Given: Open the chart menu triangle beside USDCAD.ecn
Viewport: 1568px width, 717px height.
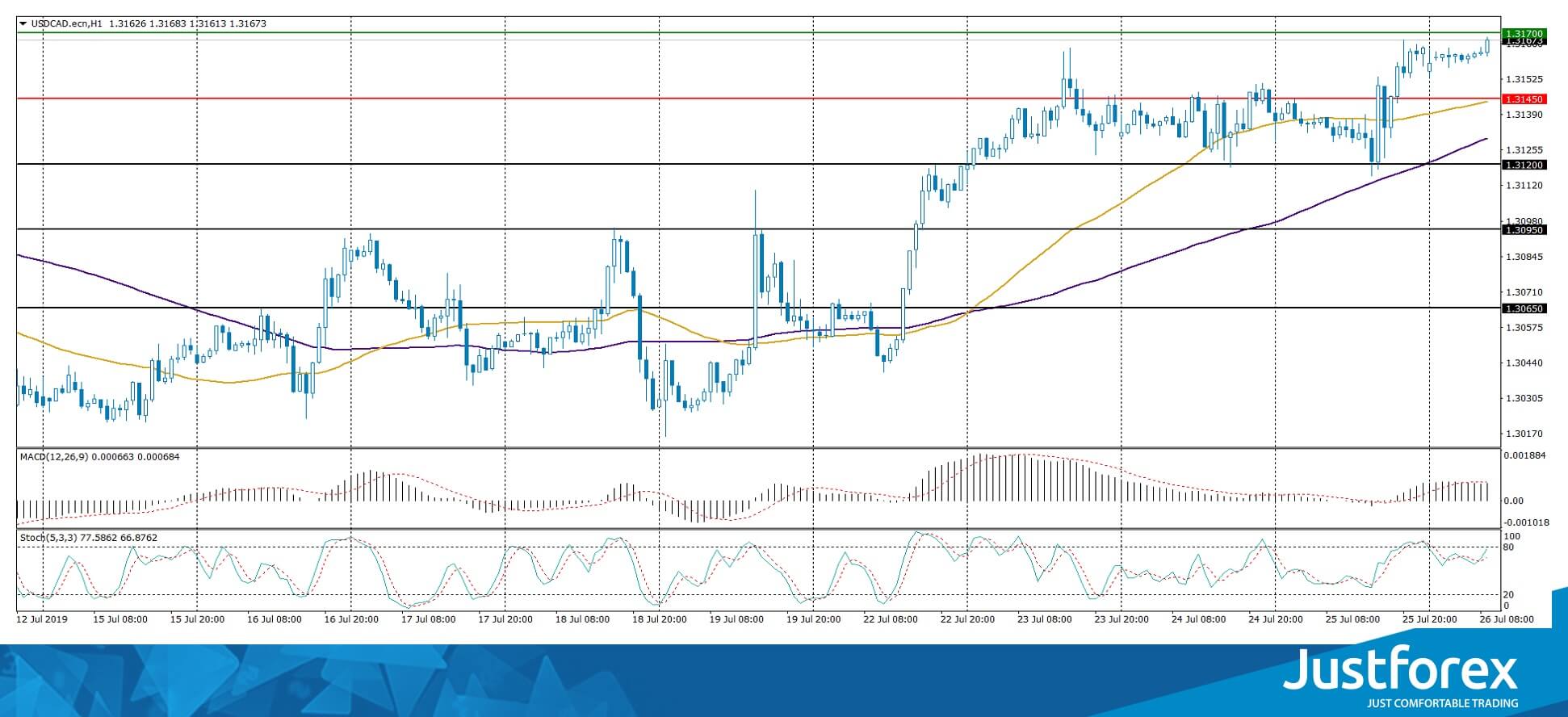Looking at the screenshot, I should coord(23,24).
